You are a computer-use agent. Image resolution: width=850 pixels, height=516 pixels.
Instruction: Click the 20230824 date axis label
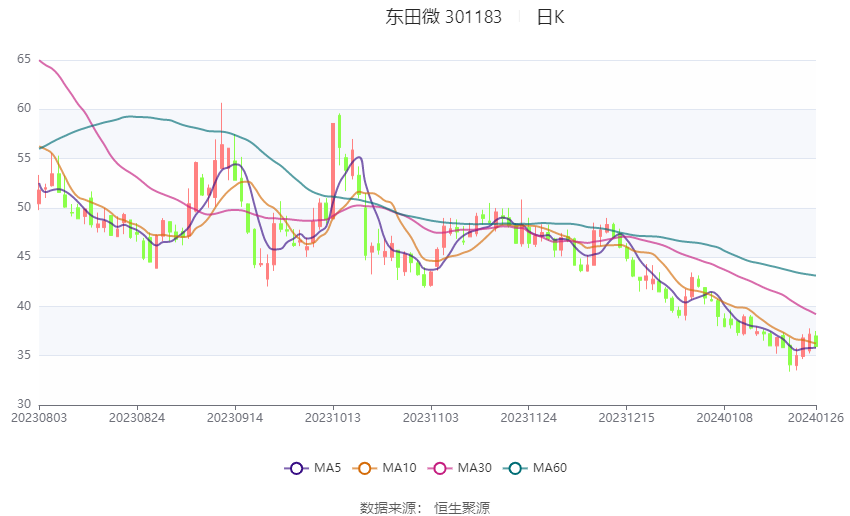pos(137,418)
